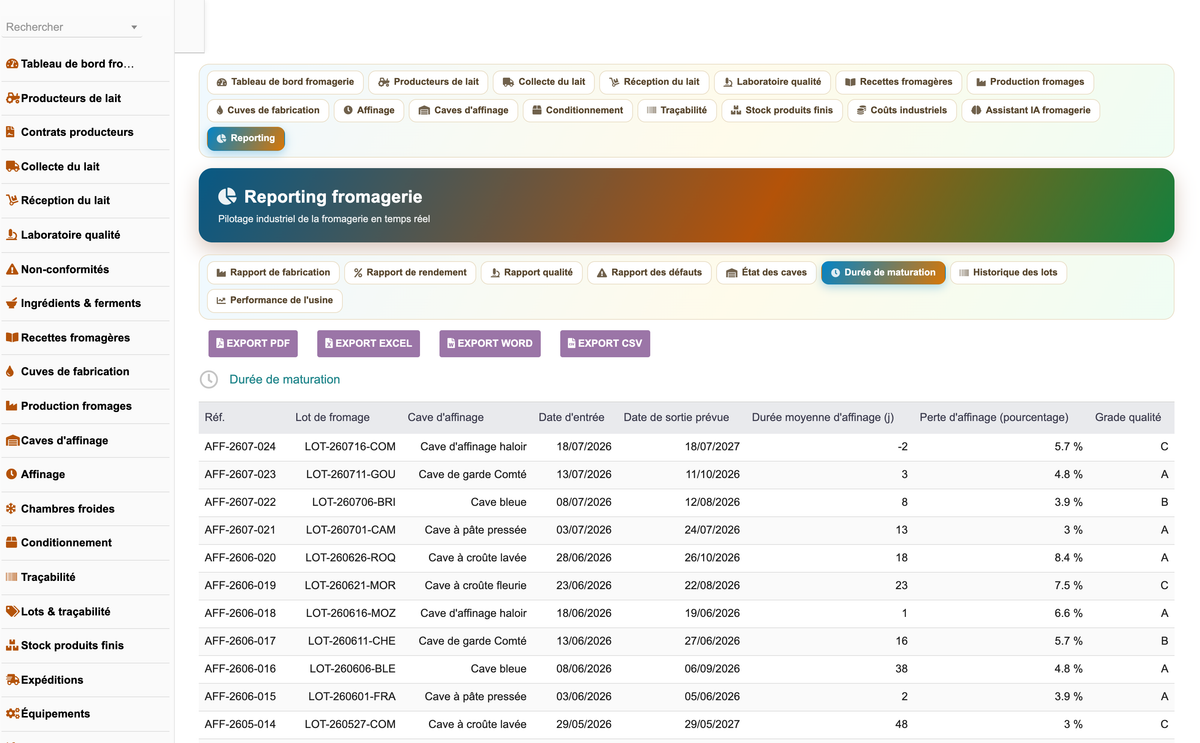The width and height of the screenshot is (1200, 743).
Task: Click the EXPORT CSV button
Action: click(x=605, y=343)
